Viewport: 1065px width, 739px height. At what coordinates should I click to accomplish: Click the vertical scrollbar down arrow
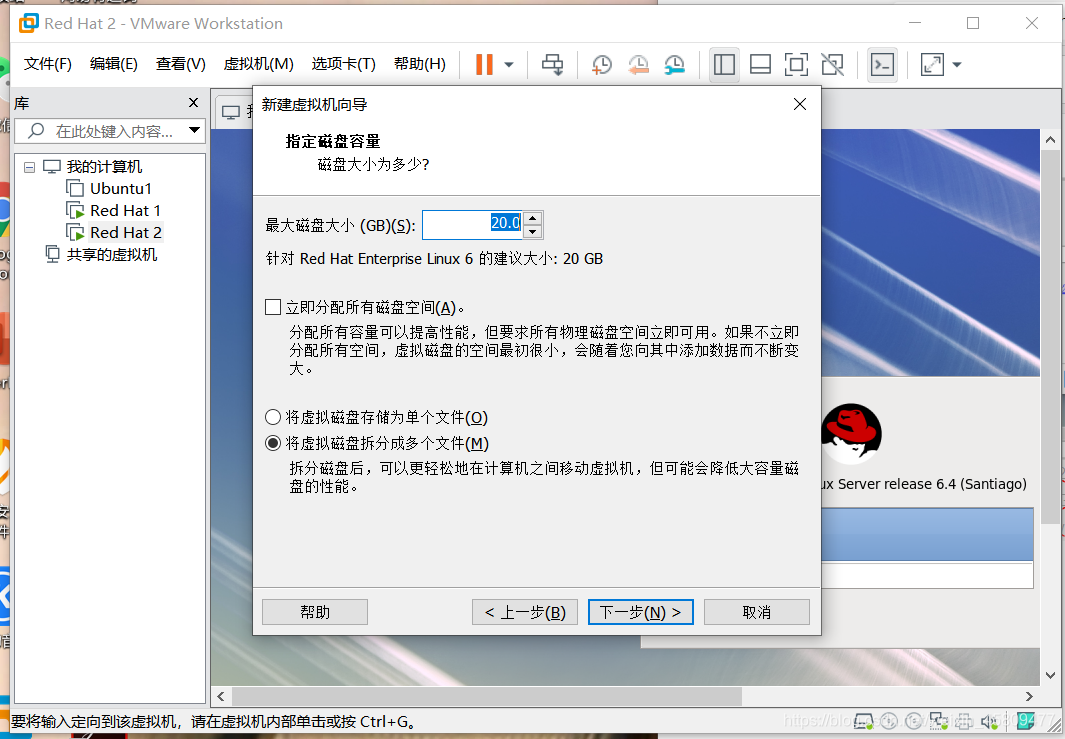(x=1050, y=675)
